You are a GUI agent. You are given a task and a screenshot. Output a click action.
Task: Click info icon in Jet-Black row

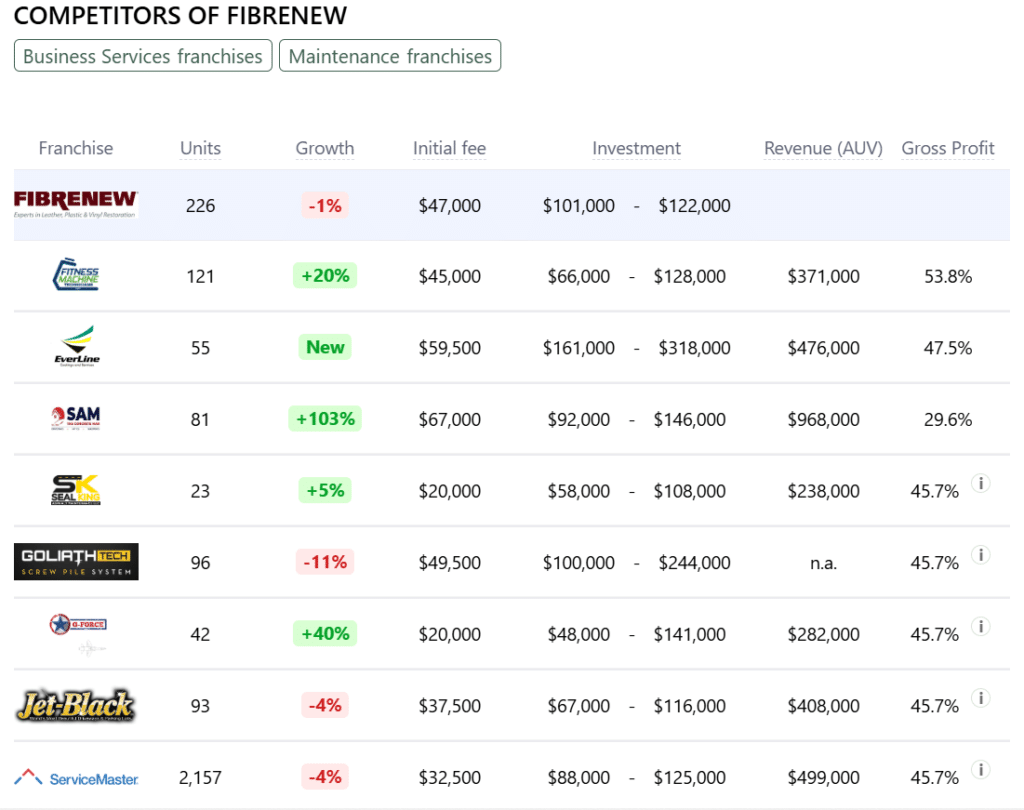tap(980, 698)
